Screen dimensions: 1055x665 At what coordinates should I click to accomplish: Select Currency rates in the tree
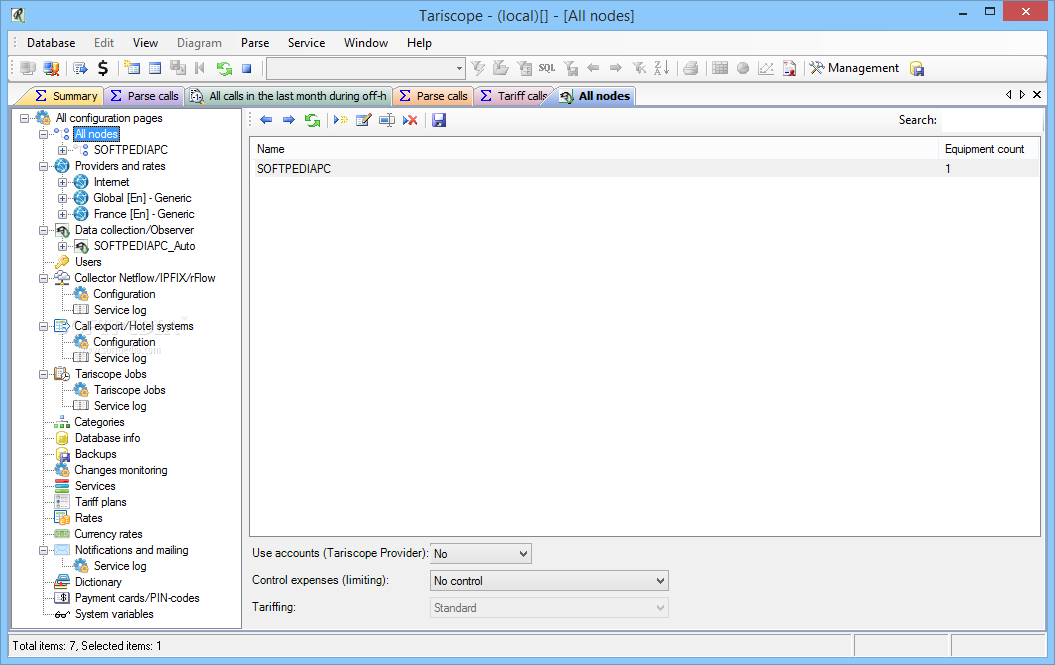108,534
